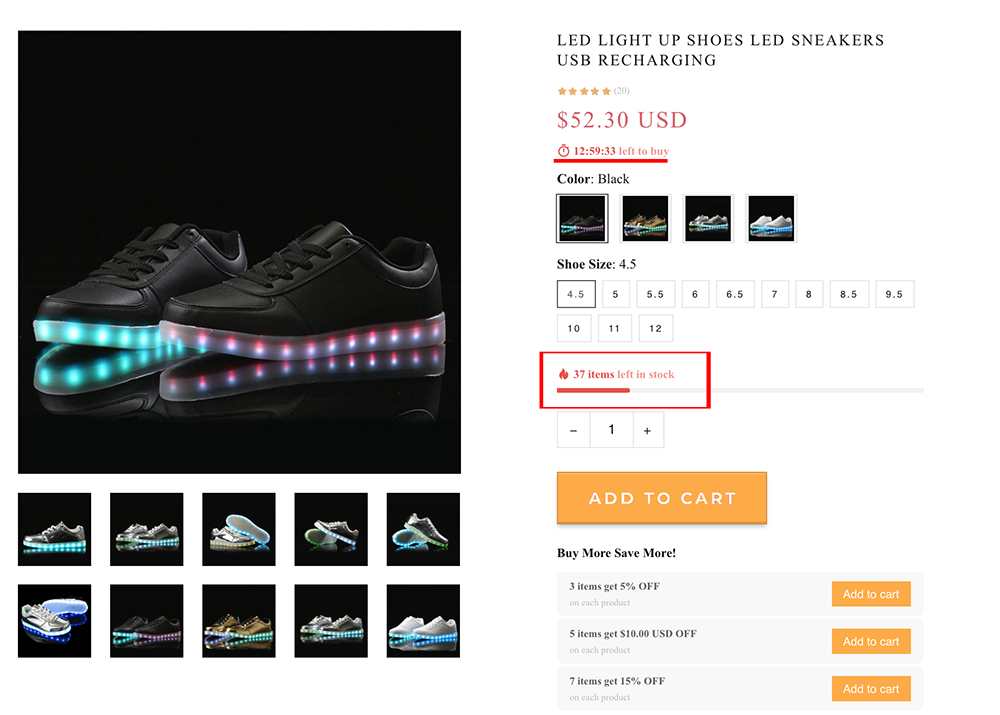This screenshot has height=715, width=1000.
Task: Increase quantity with the plus button
Action: [x=647, y=430]
